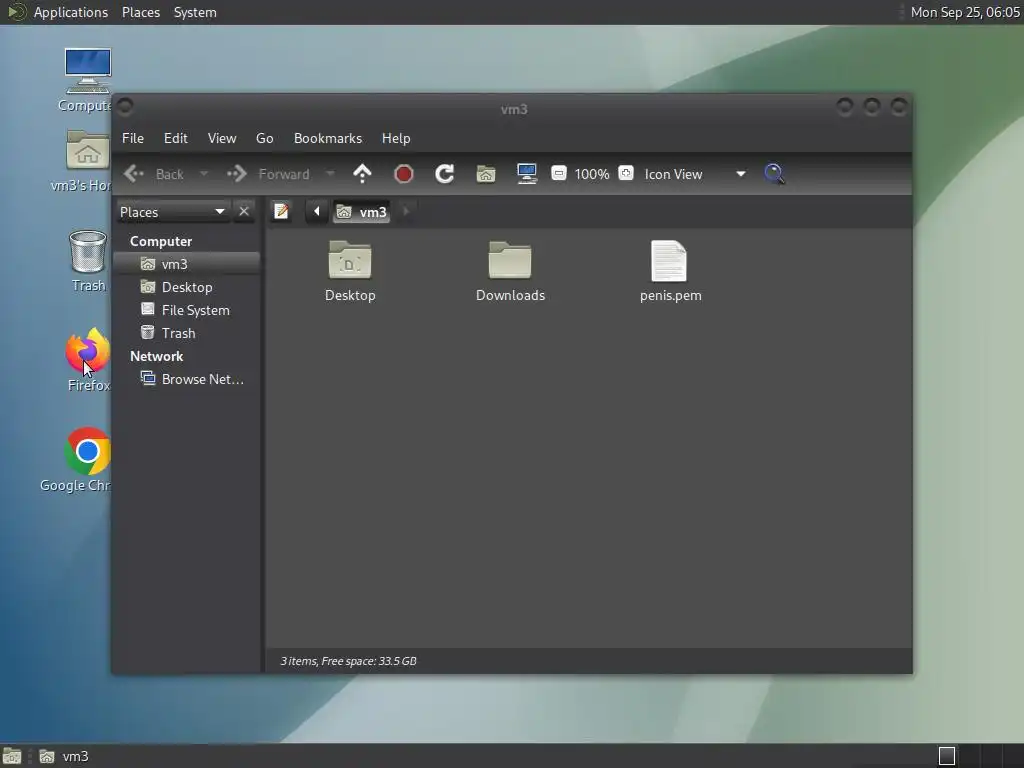
Task: Select the penis.pem file icon
Action: [670, 271]
